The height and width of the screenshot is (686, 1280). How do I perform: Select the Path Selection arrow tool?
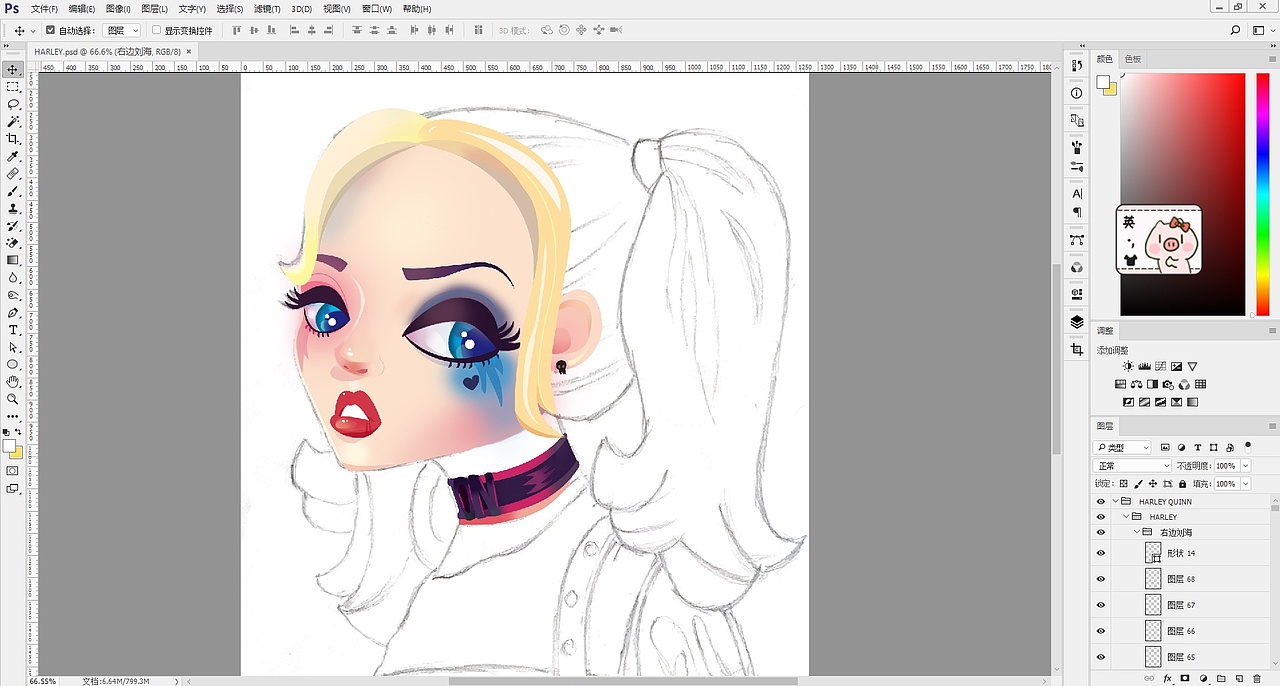(x=13, y=347)
